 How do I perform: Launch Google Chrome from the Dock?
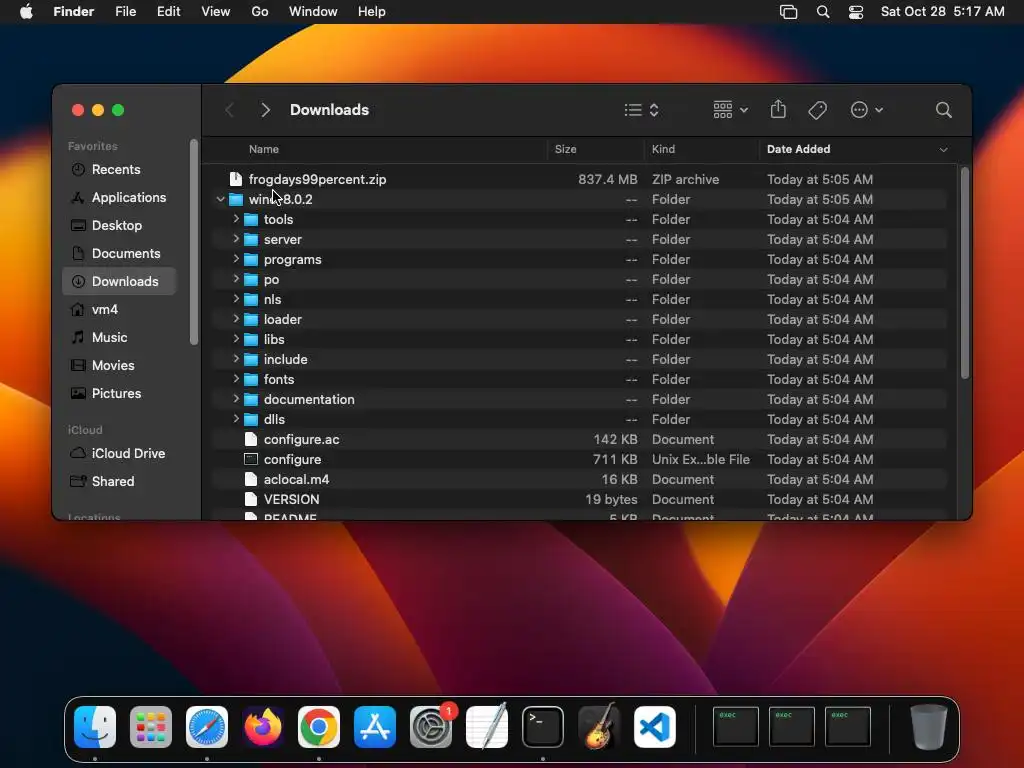(319, 726)
